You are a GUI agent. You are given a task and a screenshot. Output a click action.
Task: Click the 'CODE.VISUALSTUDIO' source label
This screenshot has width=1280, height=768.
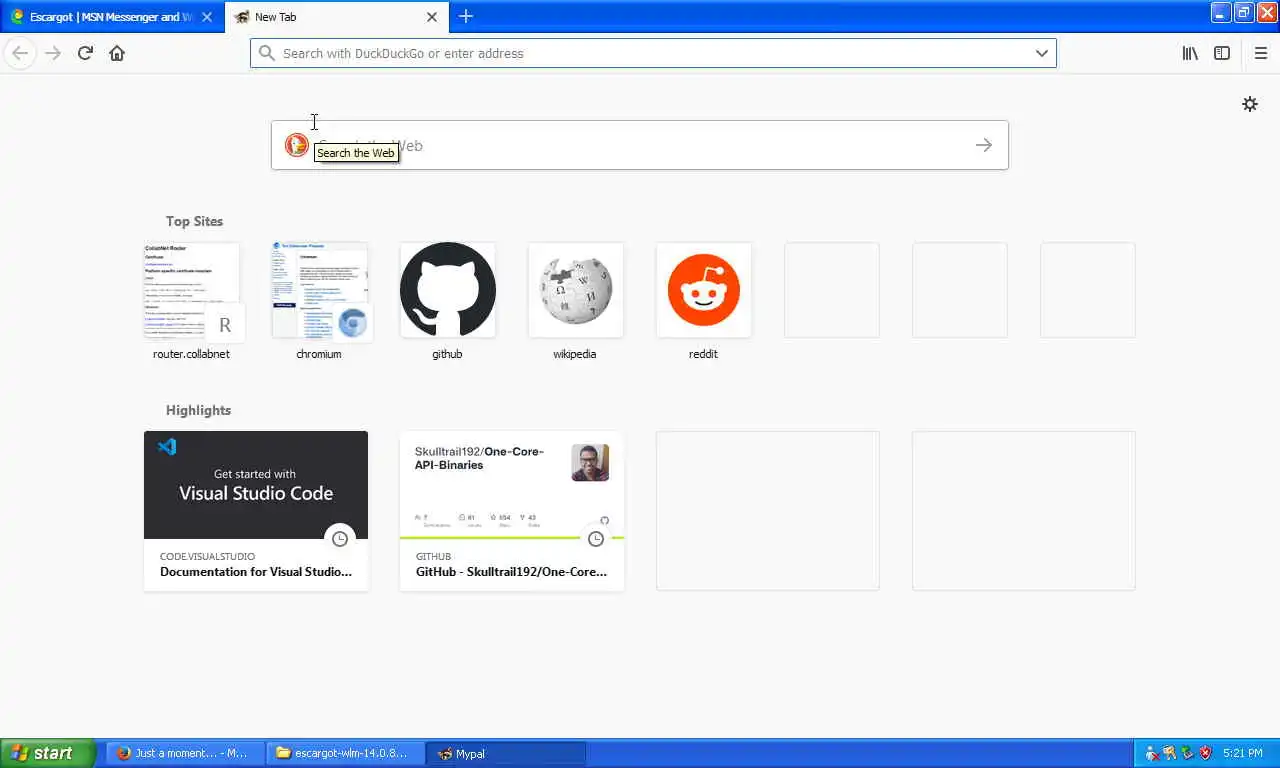(207, 556)
